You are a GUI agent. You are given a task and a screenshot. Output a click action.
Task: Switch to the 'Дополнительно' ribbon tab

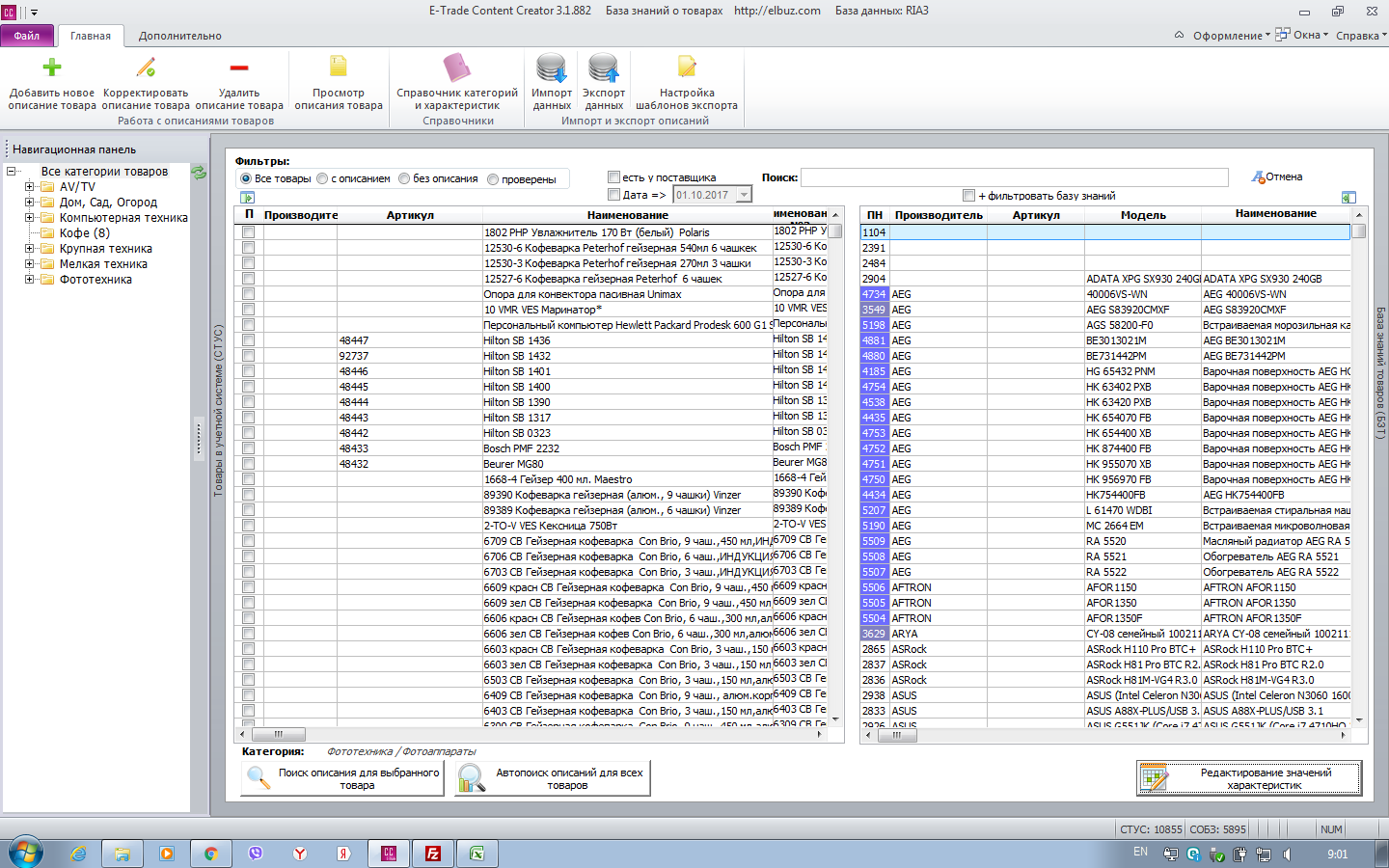pyautogui.click(x=180, y=36)
